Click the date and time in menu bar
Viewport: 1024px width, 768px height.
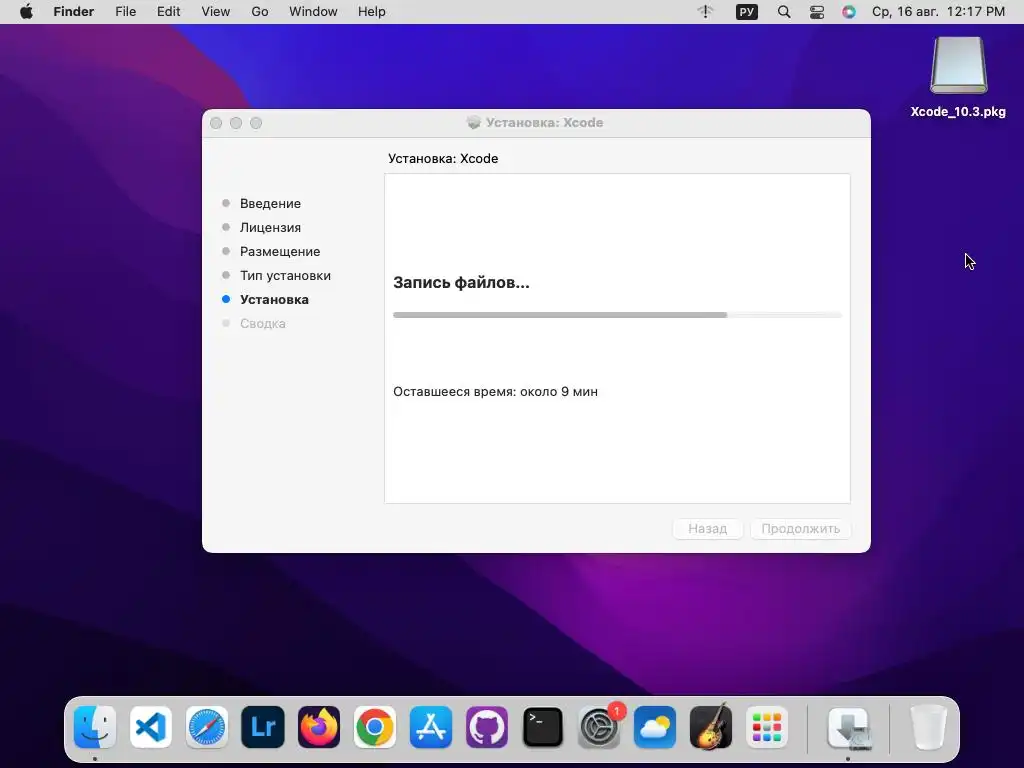[938, 12]
